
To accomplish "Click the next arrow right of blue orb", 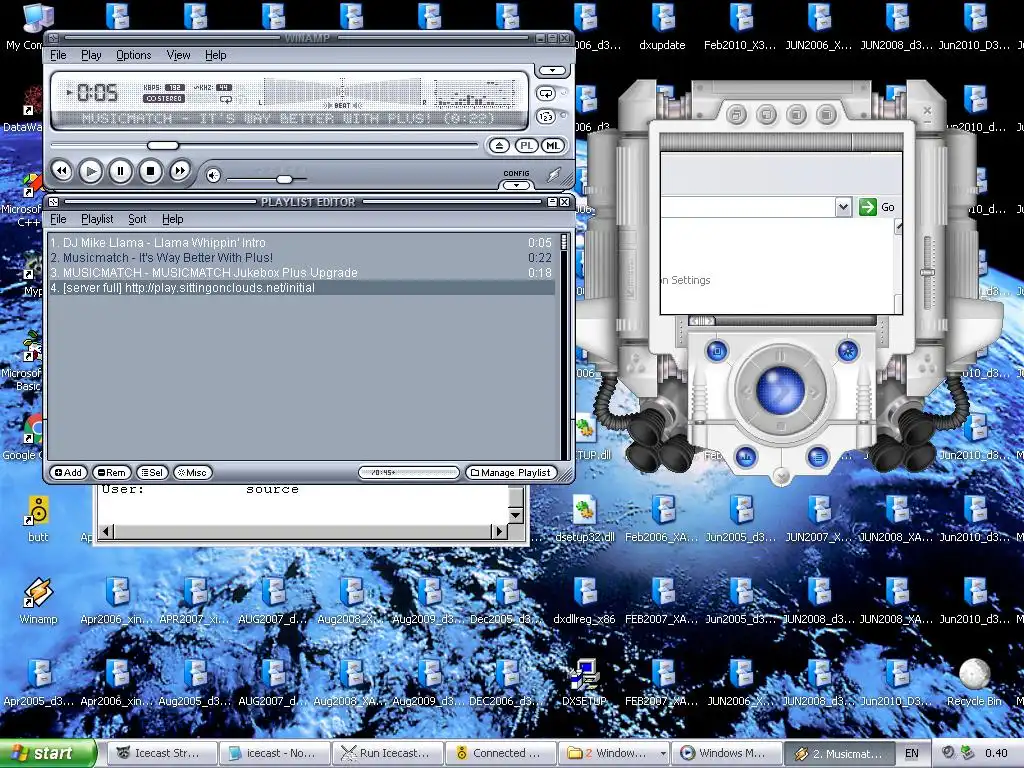I will [x=814, y=392].
